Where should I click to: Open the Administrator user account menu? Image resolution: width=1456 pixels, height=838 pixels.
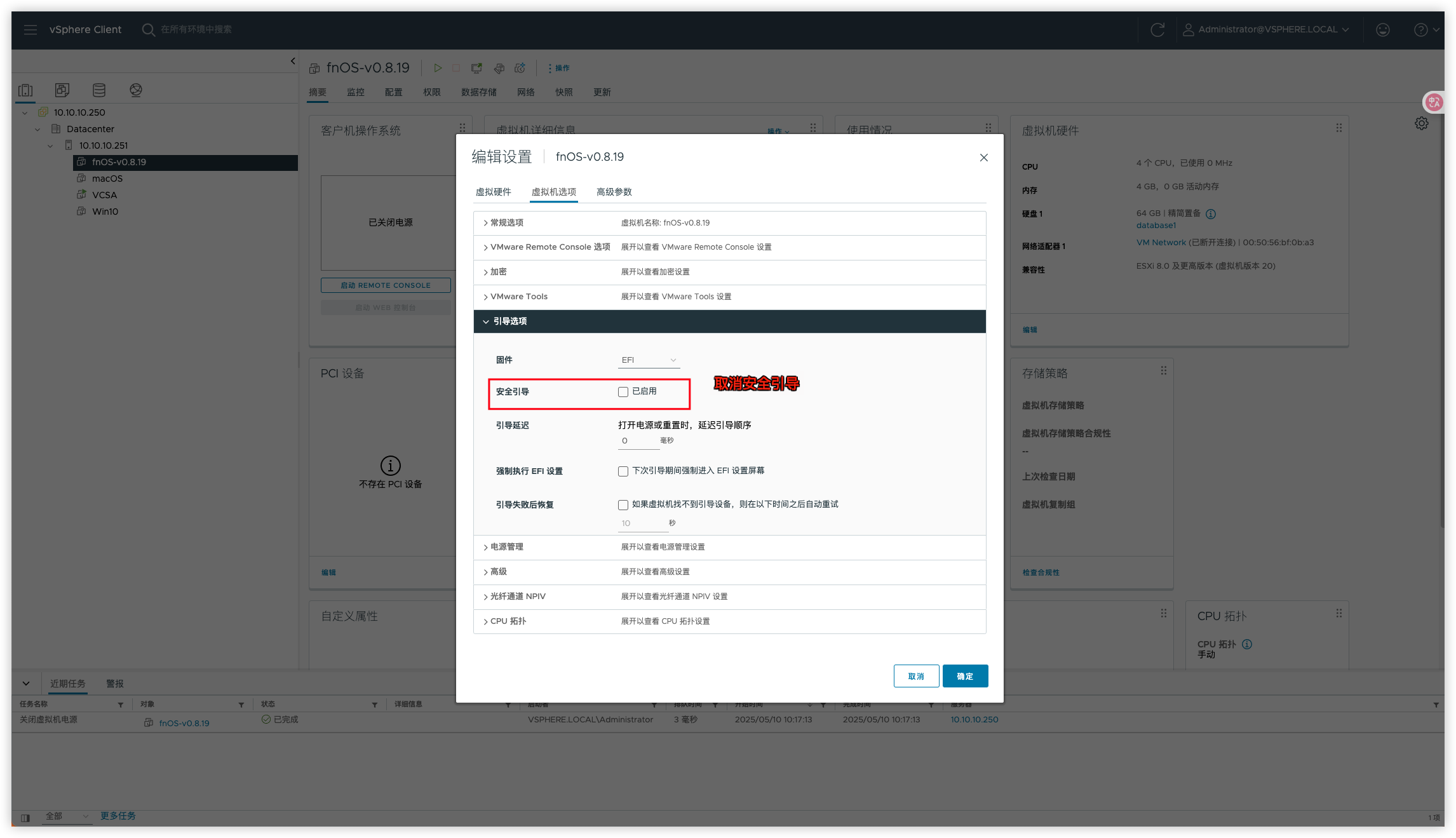pyautogui.click(x=1265, y=29)
